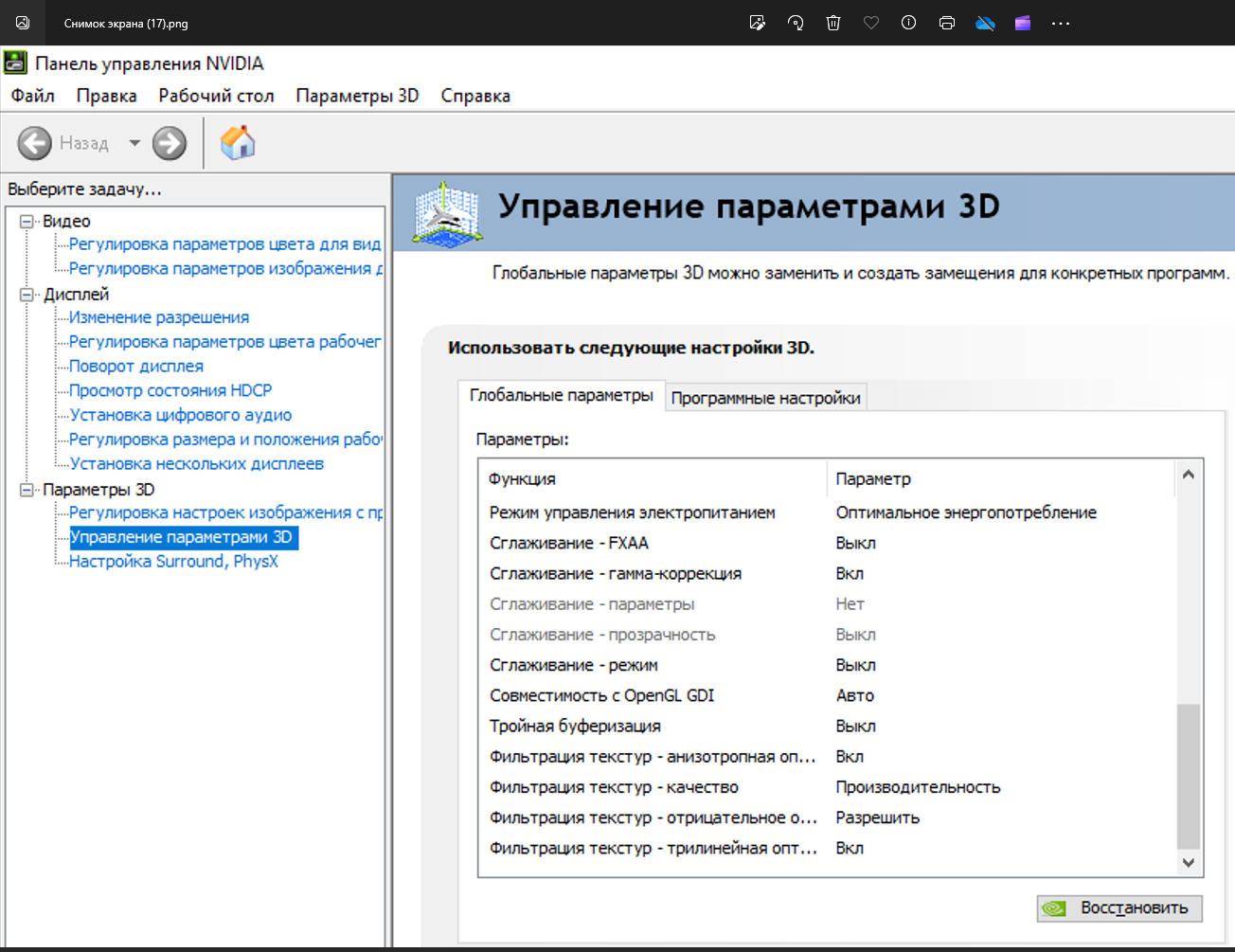
Task: Open the Изменение разрешения link
Action: [159, 317]
